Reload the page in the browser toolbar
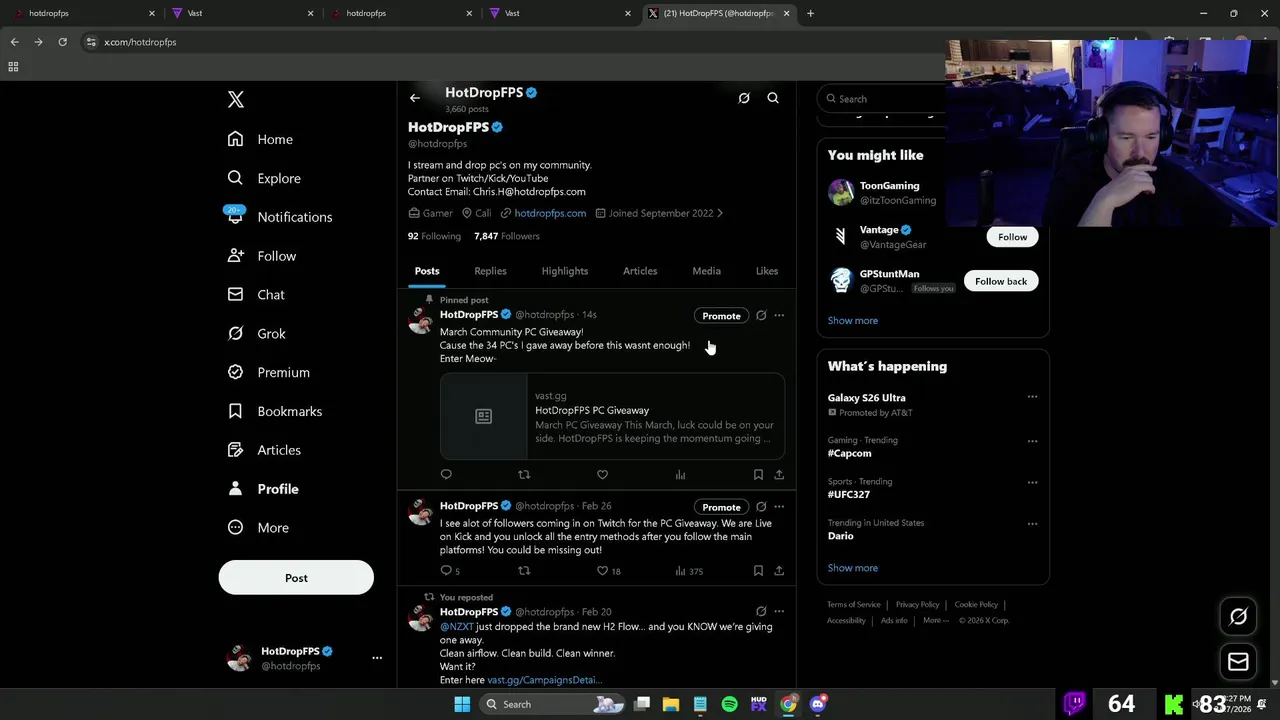The height and width of the screenshot is (720, 1280). [62, 42]
